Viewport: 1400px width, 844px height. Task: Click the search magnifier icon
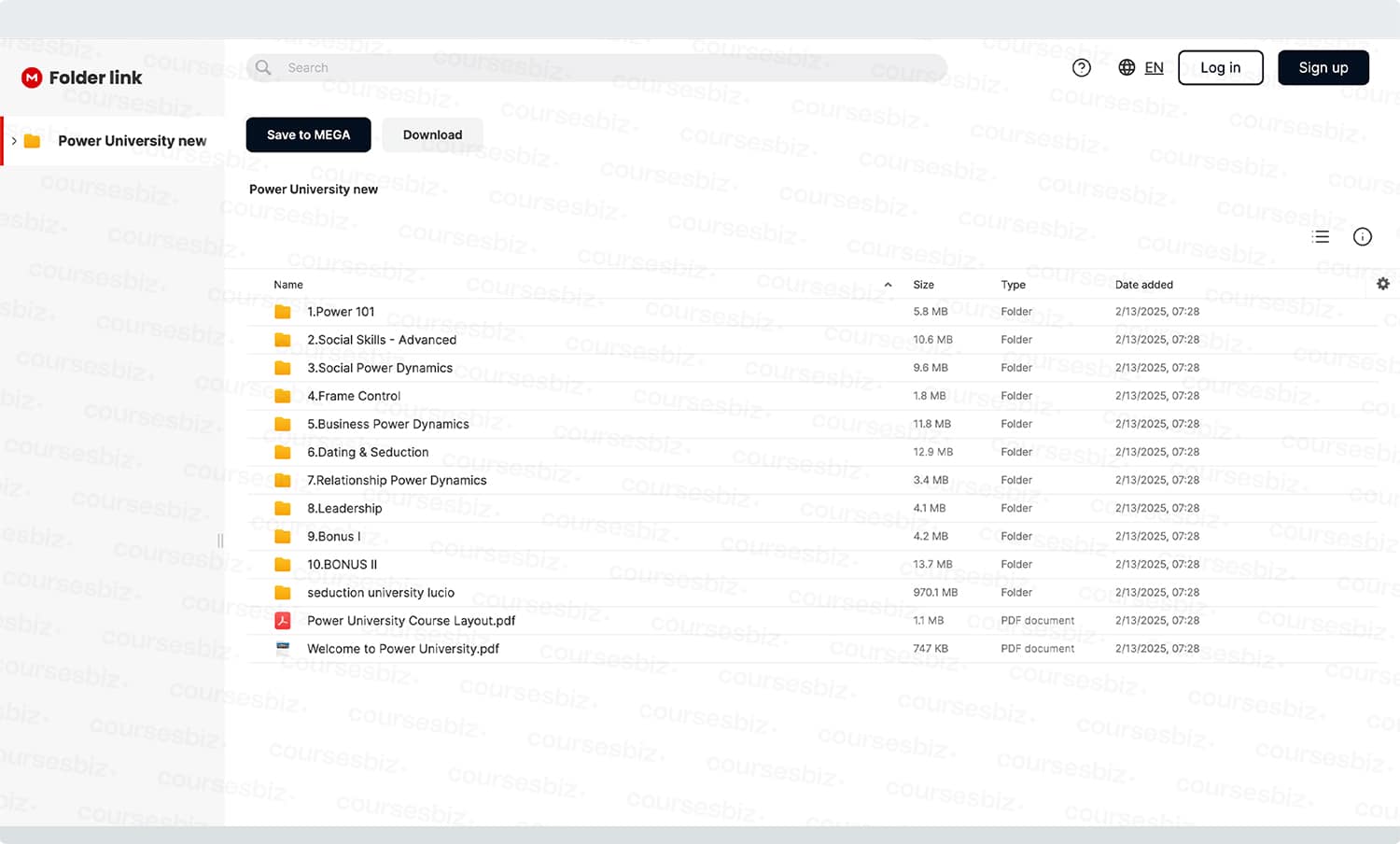tap(263, 67)
